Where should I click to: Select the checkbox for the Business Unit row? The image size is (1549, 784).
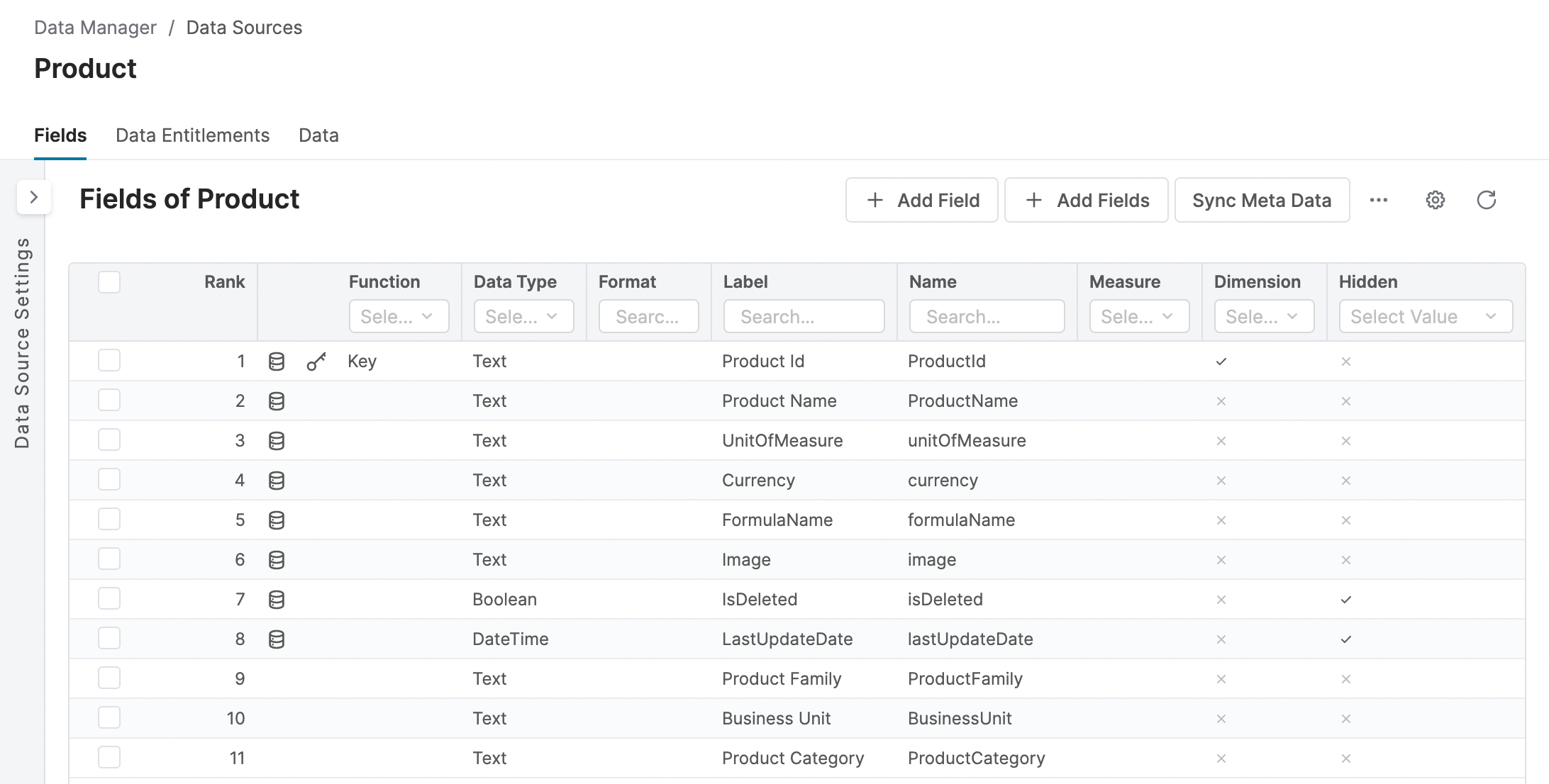click(110, 717)
